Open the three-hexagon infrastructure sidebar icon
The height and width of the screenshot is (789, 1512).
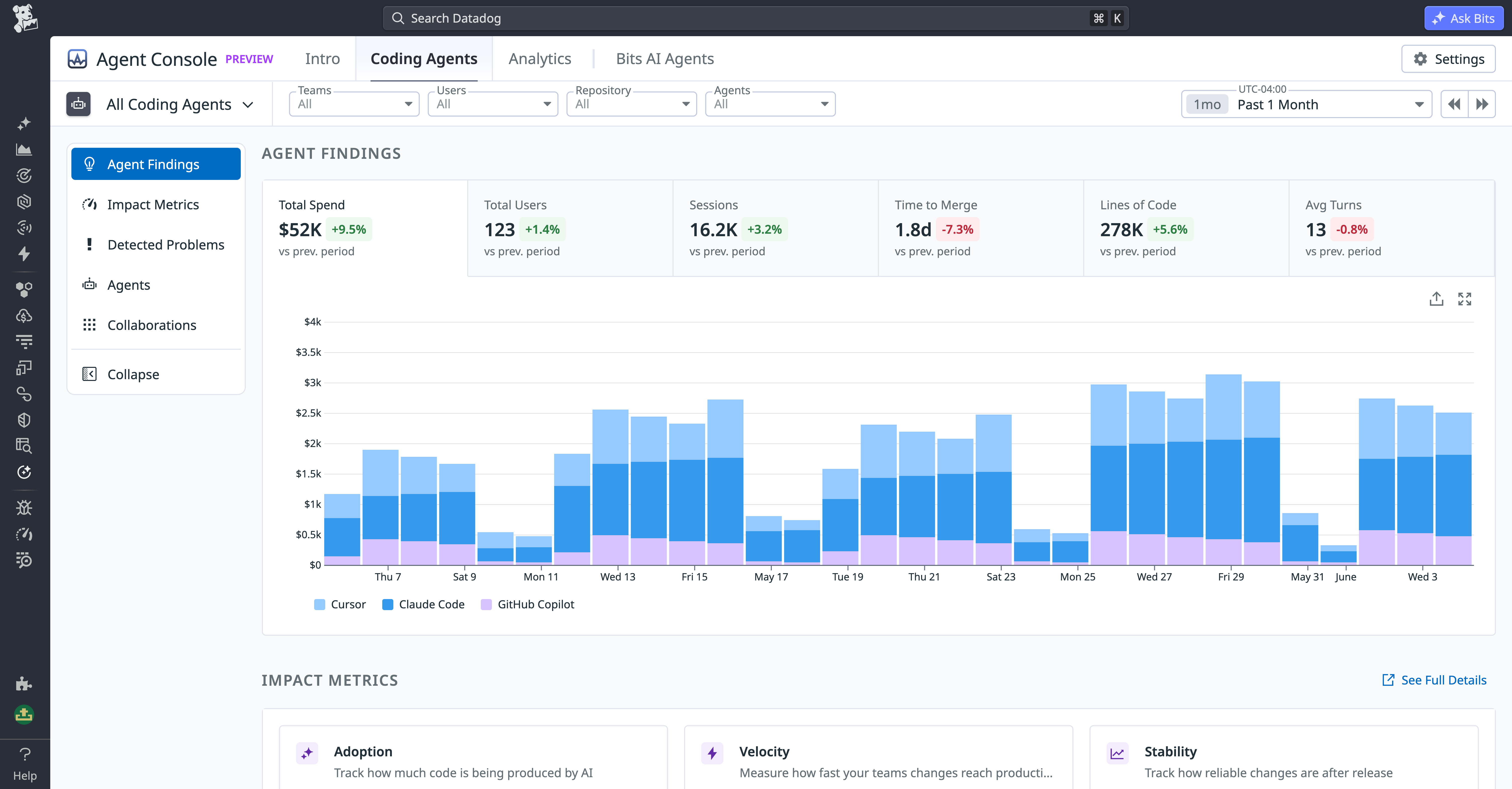(24, 289)
